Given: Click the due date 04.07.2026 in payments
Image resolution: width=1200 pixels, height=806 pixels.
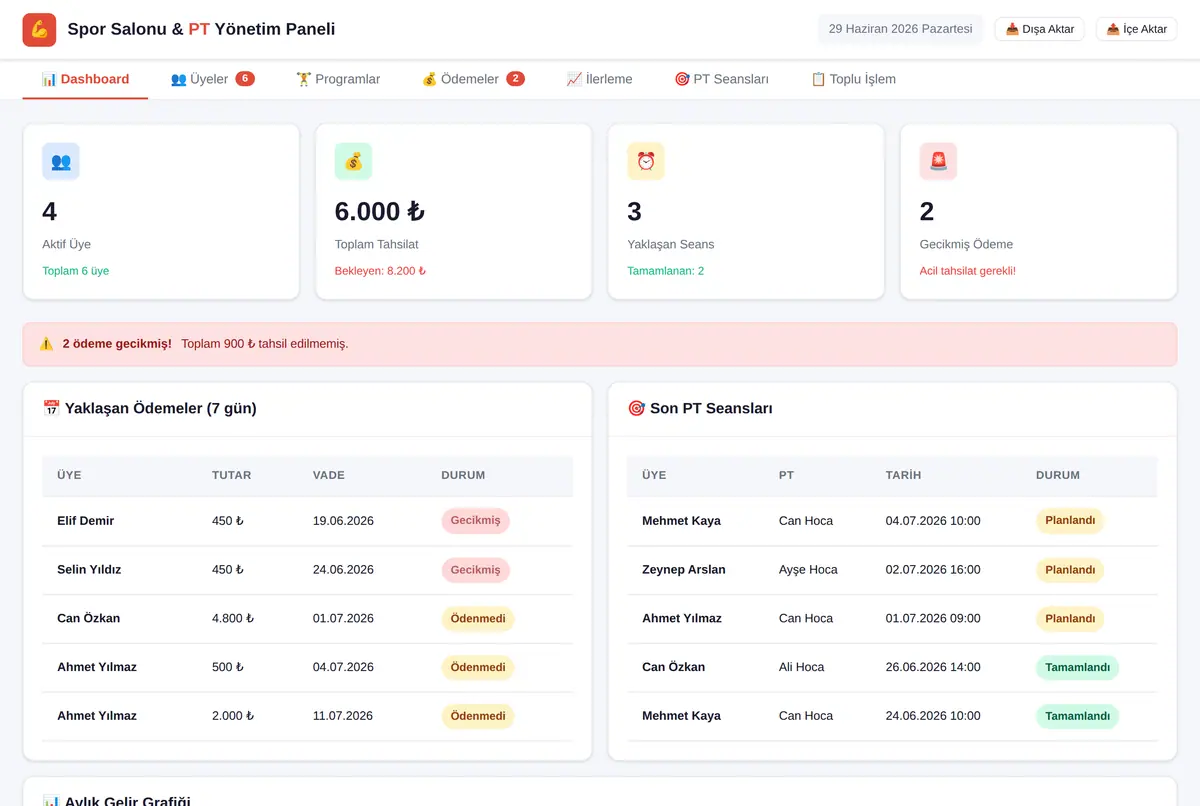Looking at the screenshot, I should pos(343,667).
